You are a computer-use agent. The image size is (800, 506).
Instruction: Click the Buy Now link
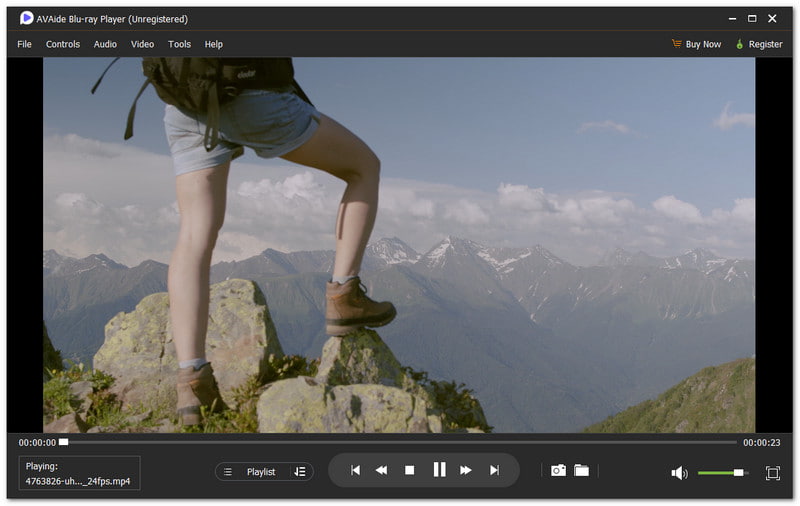696,44
